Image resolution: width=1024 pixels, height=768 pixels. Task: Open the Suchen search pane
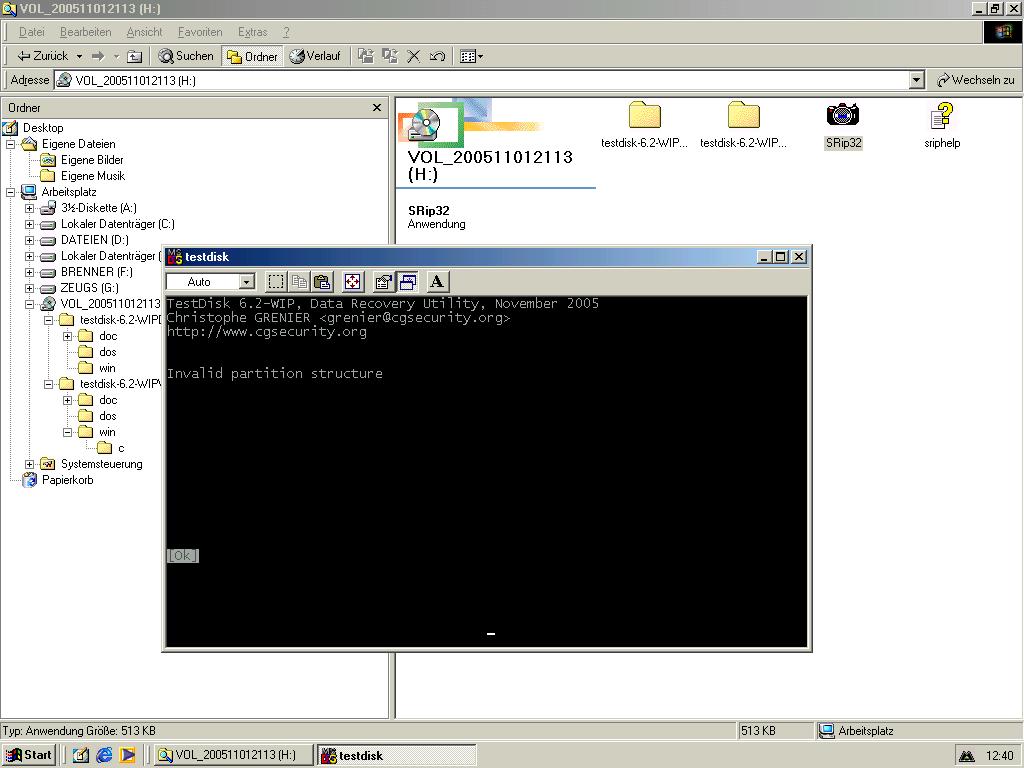186,56
